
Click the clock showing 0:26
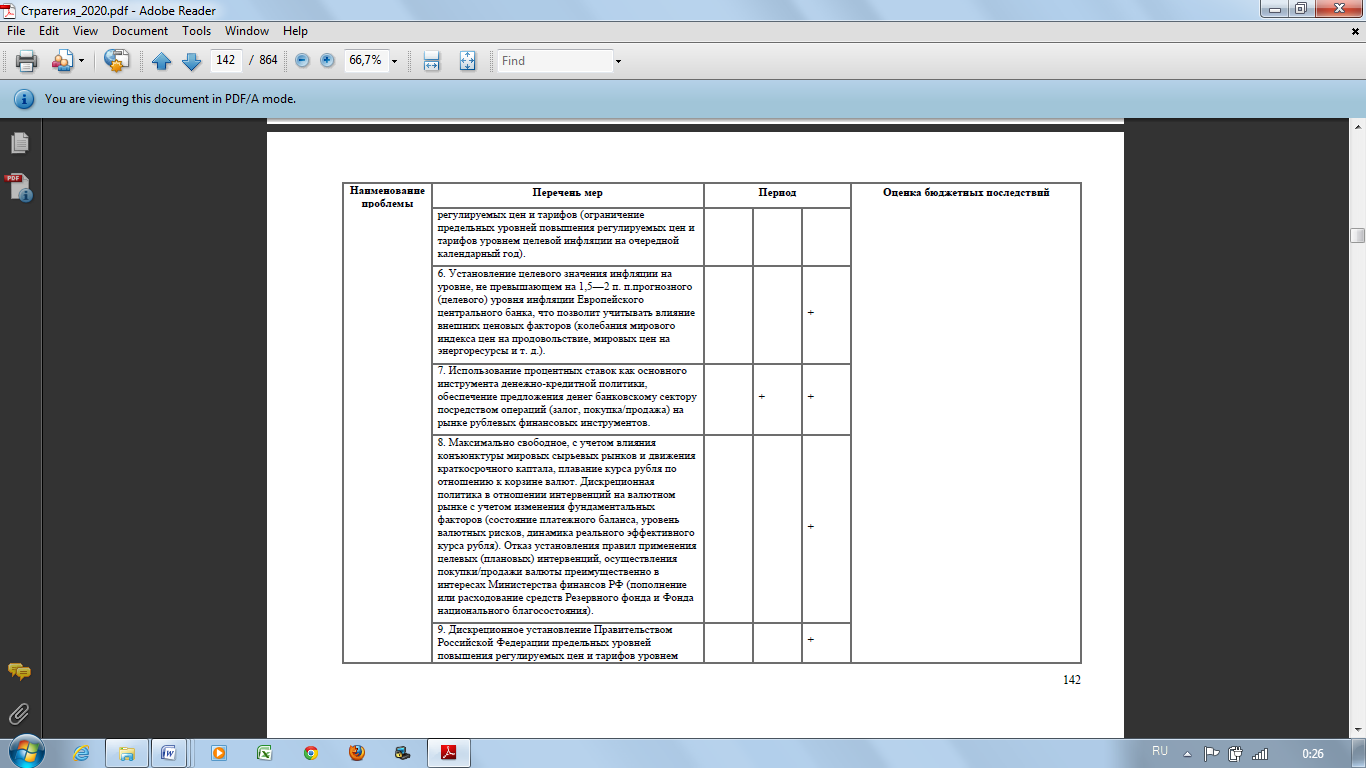click(x=1313, y=753)
